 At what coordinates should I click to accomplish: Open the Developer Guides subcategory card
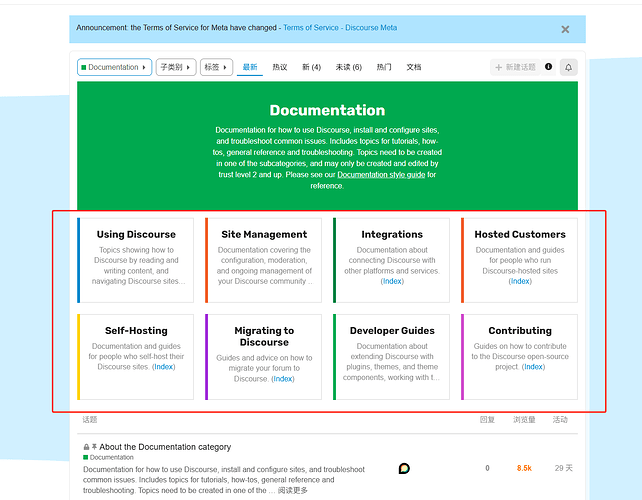tap(391, 357)
